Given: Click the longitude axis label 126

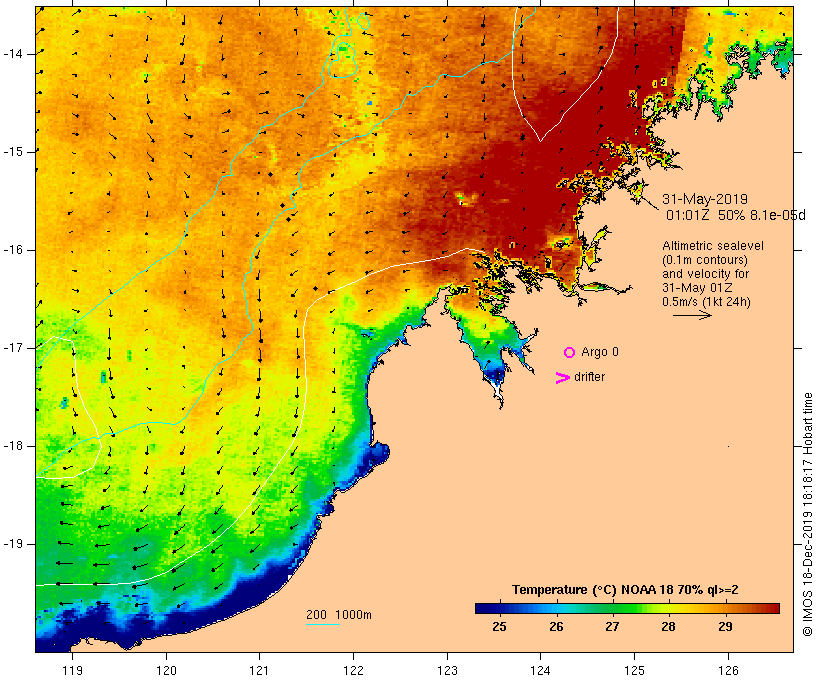Looking at the screenshot, I should point(728,670).
